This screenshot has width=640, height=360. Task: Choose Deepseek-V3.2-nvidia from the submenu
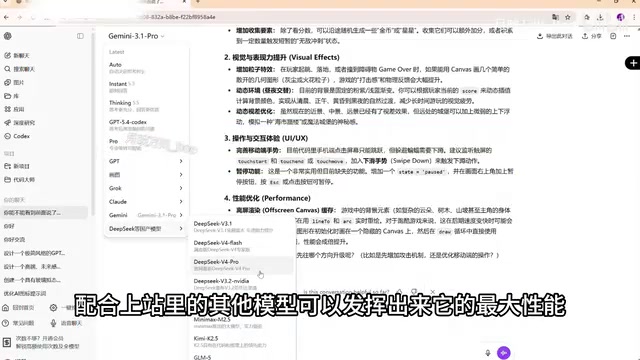pyautogui.click(x=242, y=284)
